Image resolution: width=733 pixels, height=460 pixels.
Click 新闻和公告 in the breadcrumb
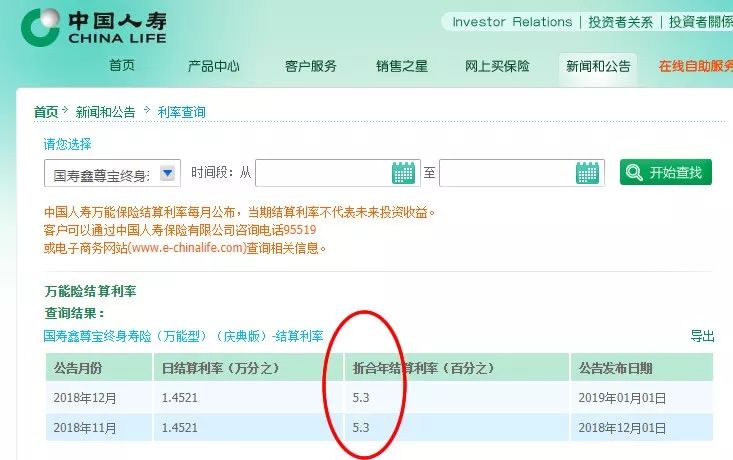107,112
